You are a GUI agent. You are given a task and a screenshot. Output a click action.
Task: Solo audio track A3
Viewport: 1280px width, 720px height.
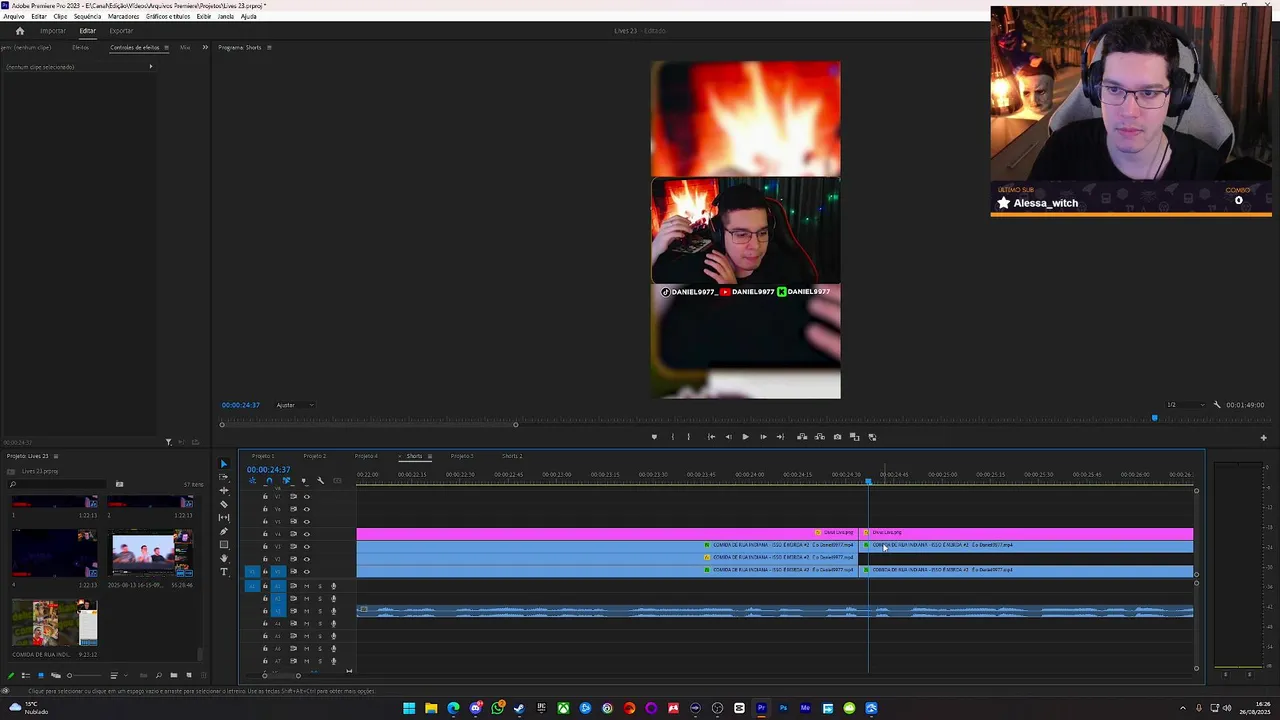pyautogui.click(x=320, y=611)
